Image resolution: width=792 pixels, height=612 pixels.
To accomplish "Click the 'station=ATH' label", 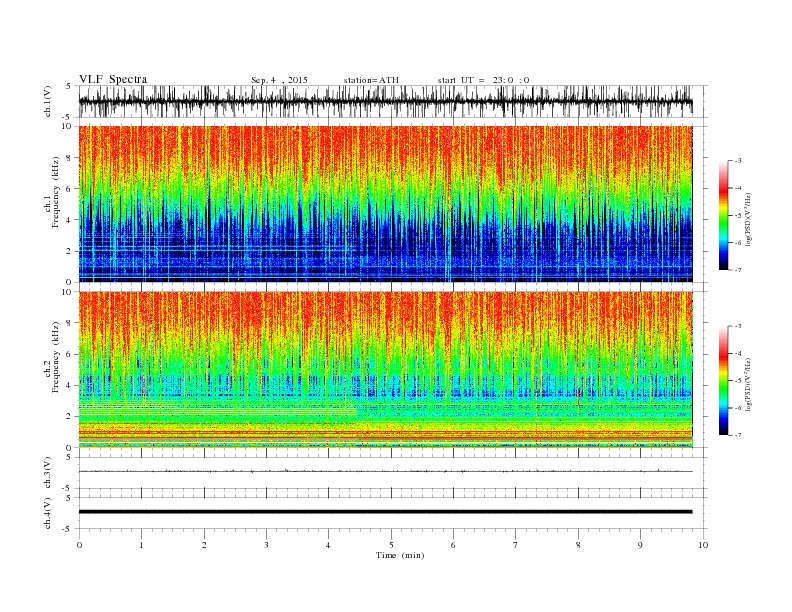I will [371, 80].
